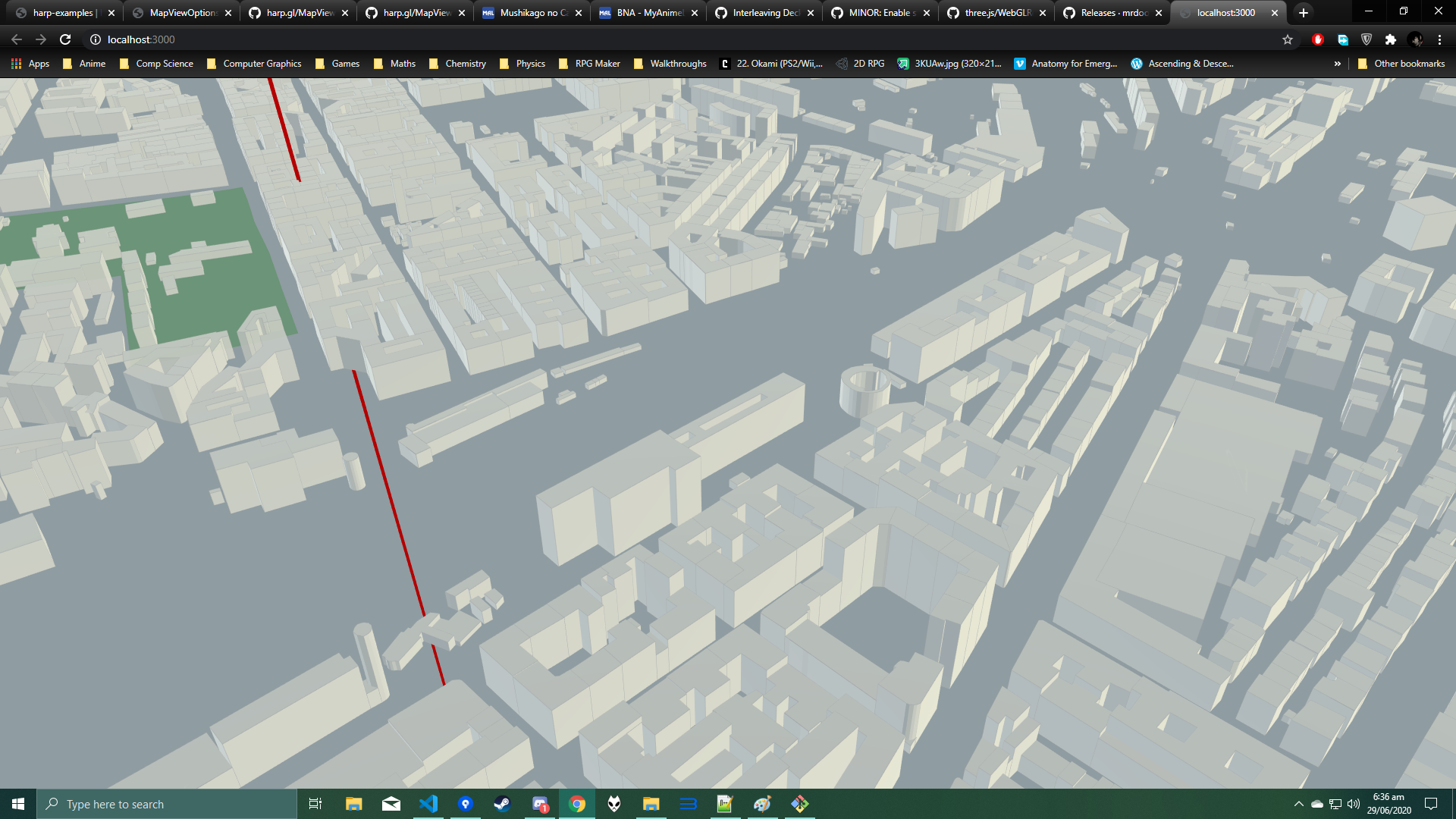The height and width of the screenshot is (819, 1456).
Task: Open the Ascending & Desce... bookmark
Action: coord(1182,64)
